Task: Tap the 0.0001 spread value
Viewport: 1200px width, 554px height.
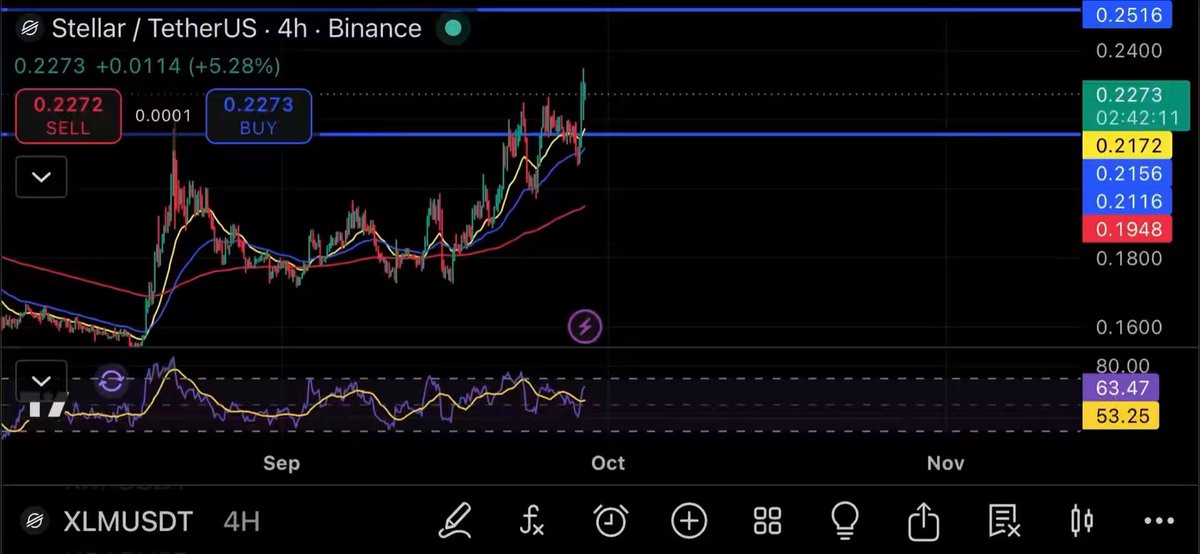Action: [x=163, y=116]
